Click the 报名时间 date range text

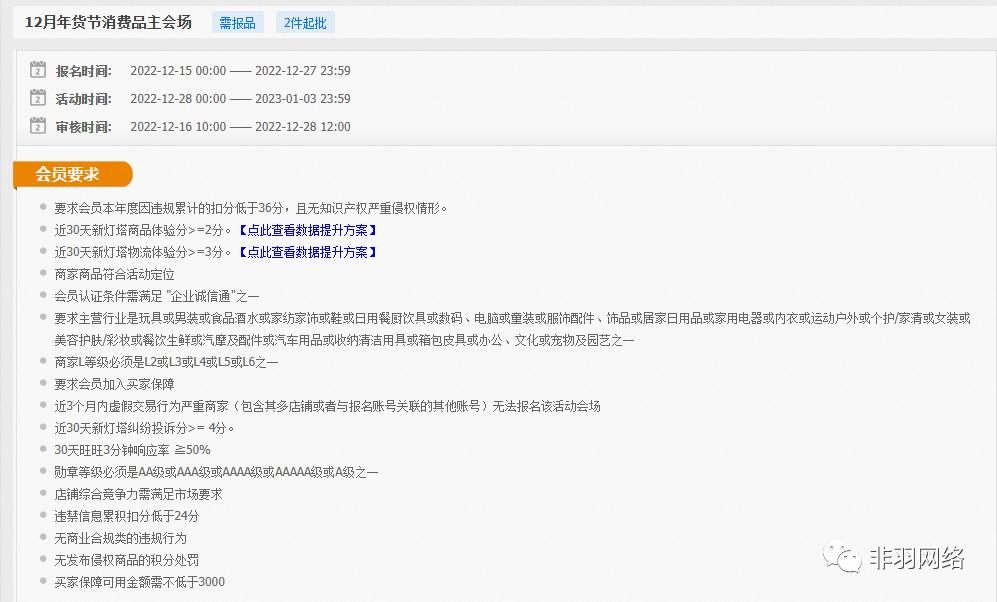pos(240,71)
